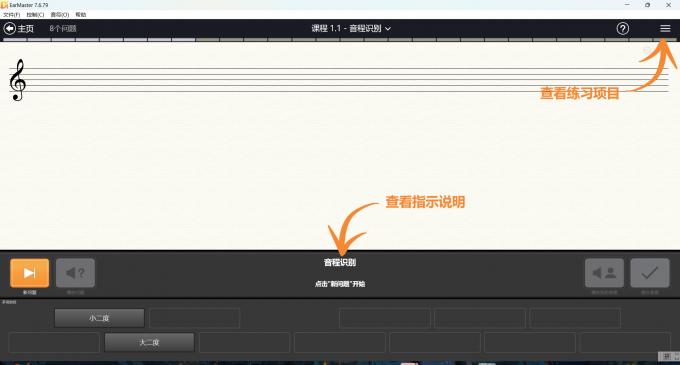Go back to the 主页 home screen
This screenshot has height=365, width=680.
pos(19,29)
